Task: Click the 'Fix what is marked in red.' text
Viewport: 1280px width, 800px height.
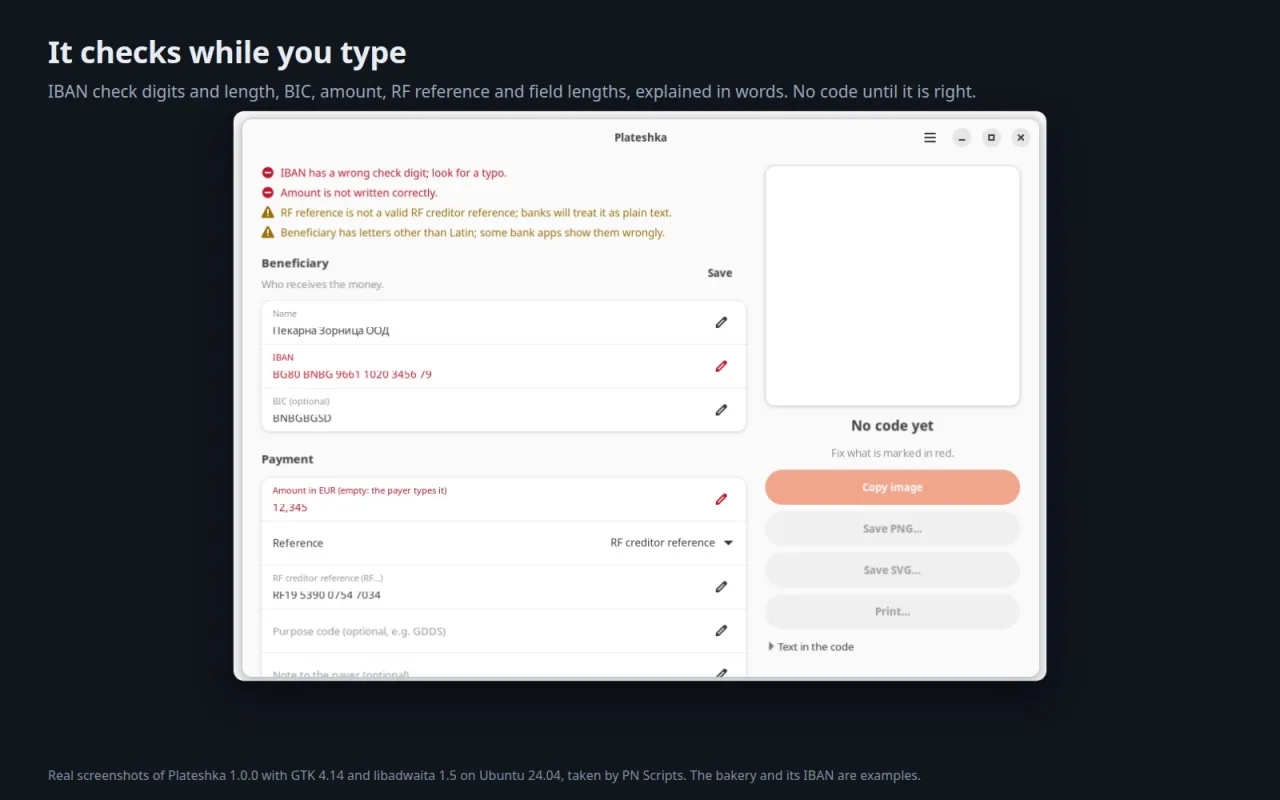Action: point(892,453)
